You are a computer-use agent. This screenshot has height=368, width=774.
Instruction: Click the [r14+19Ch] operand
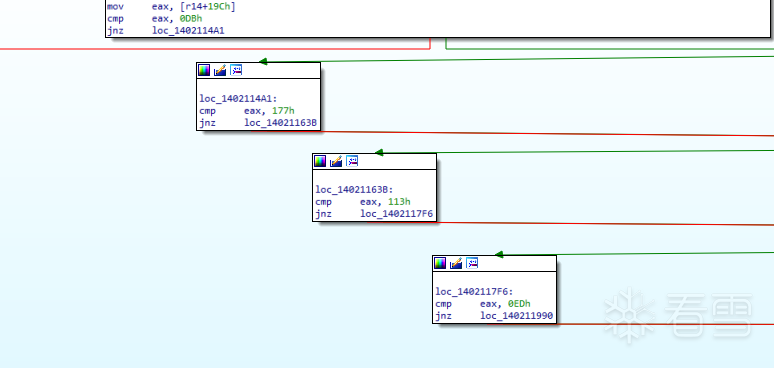208,7
